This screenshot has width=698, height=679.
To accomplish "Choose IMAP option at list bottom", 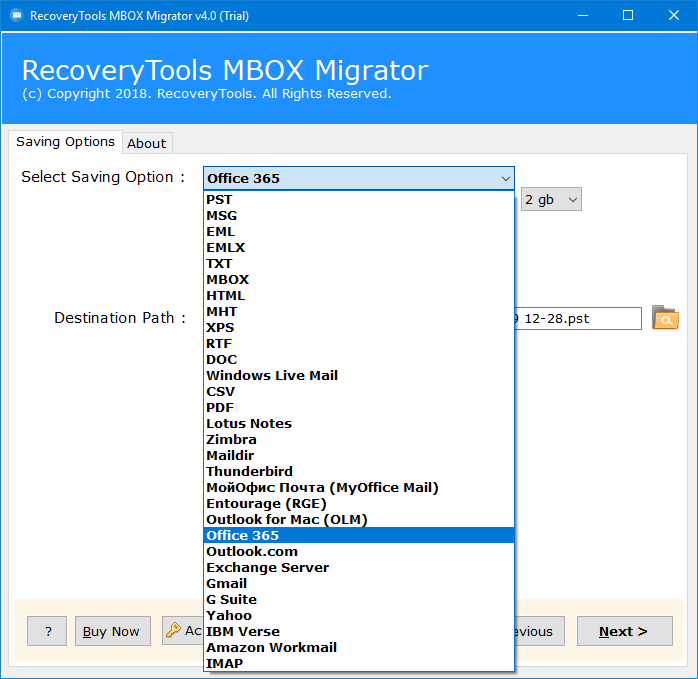I will (x=359, y=664).
